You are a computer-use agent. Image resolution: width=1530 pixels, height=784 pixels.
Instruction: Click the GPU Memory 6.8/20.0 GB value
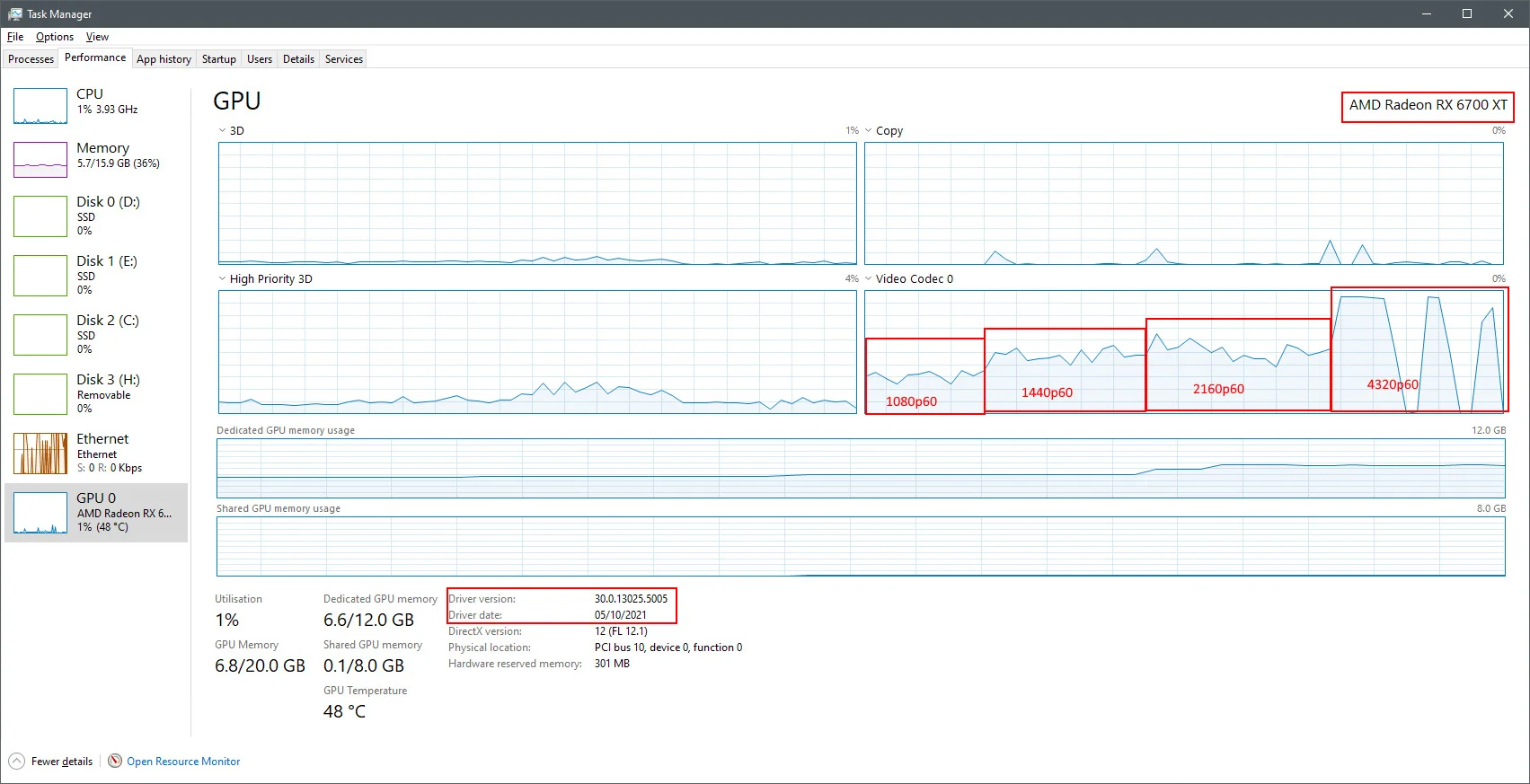click(260, 665)
